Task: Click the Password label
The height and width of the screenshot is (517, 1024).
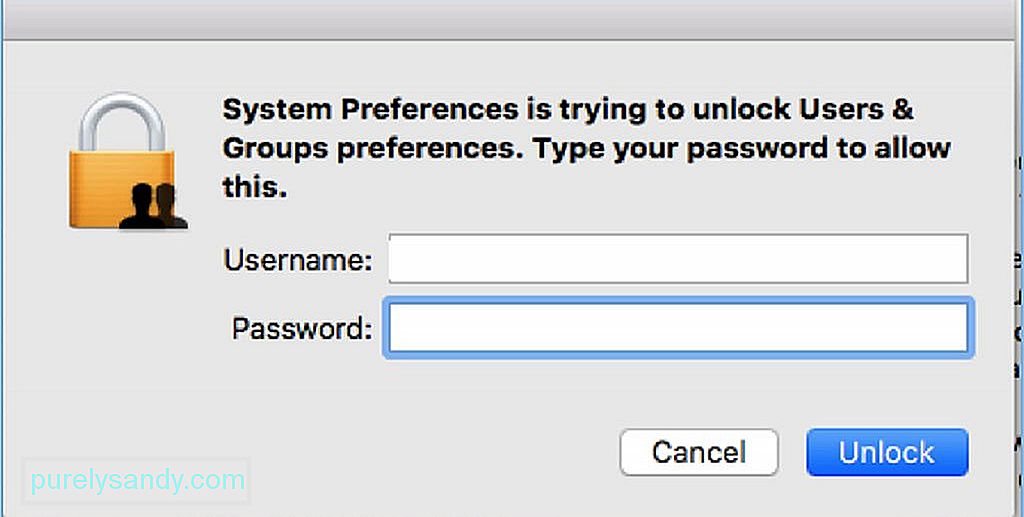Action: click(x=302, y=328)
